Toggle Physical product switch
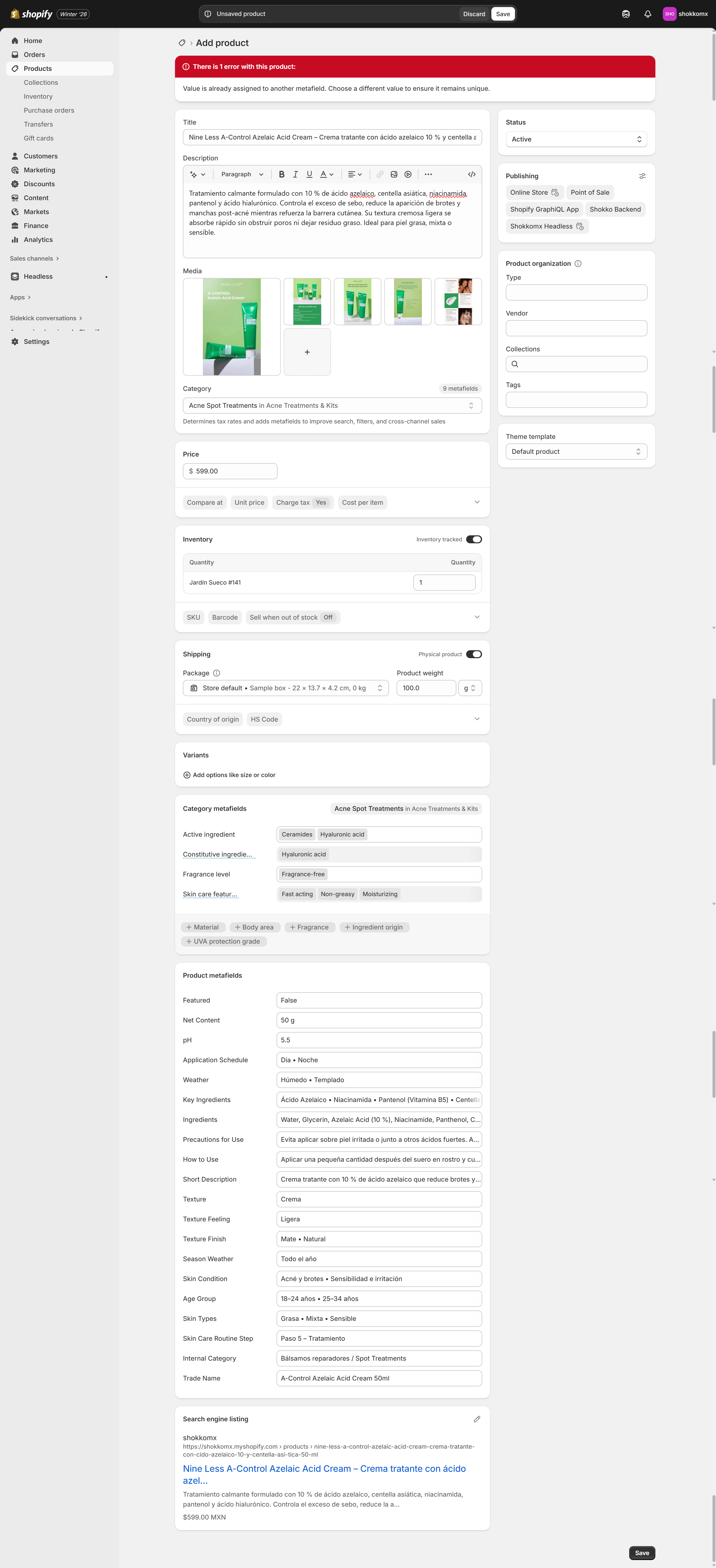This screenshot has width=716, height=1568. 474,654
